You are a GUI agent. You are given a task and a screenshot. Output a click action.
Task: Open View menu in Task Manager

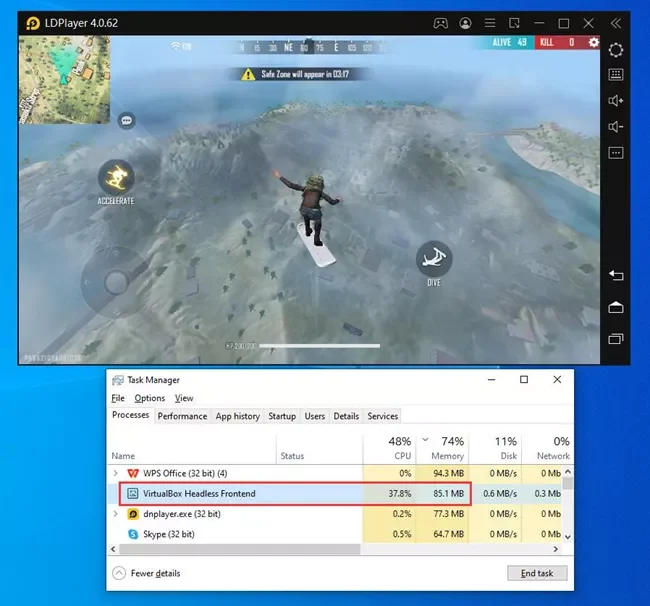pos(184,398)
